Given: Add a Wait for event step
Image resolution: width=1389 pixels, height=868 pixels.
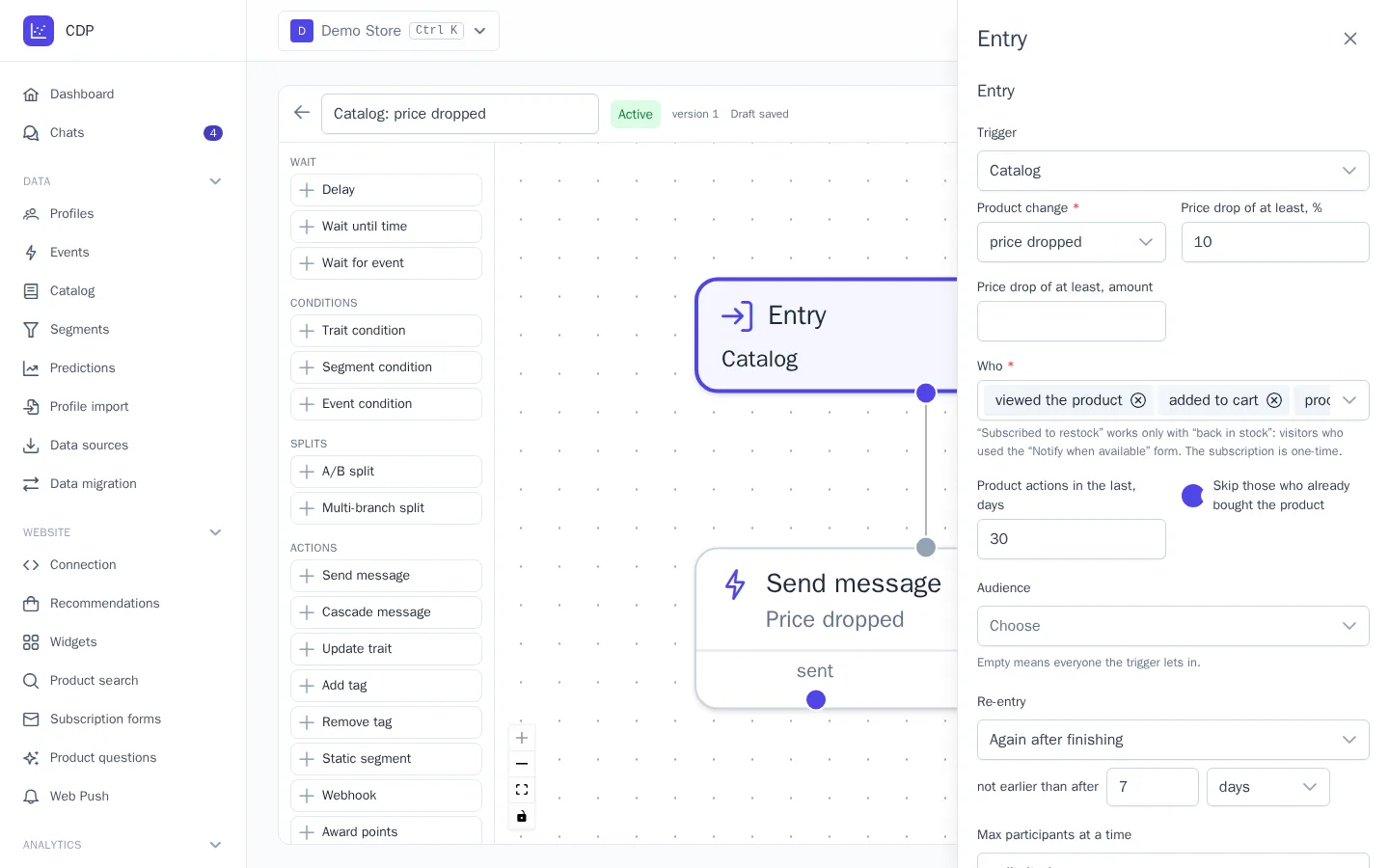Looking at the screenshot, I should (386, 263).
